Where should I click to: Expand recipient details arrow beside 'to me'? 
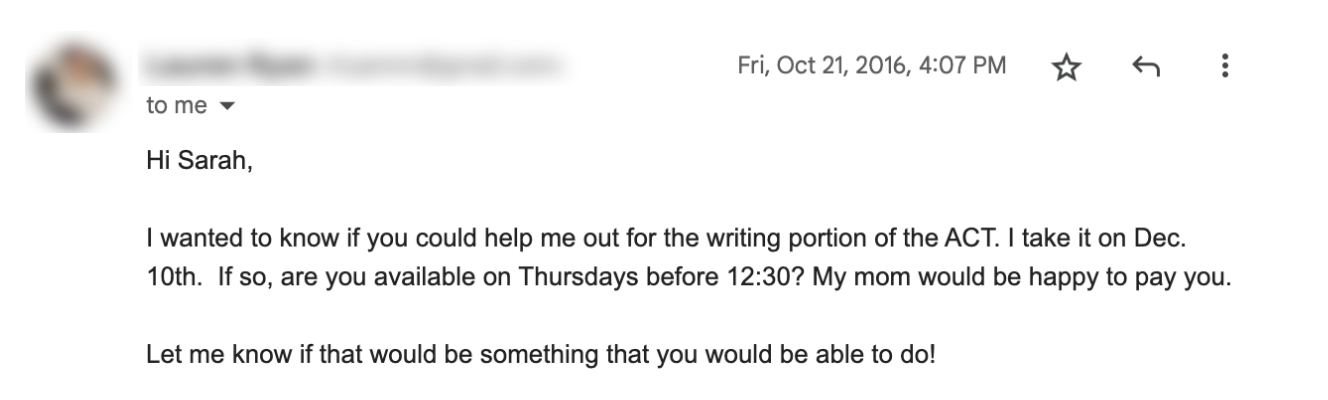226,106
